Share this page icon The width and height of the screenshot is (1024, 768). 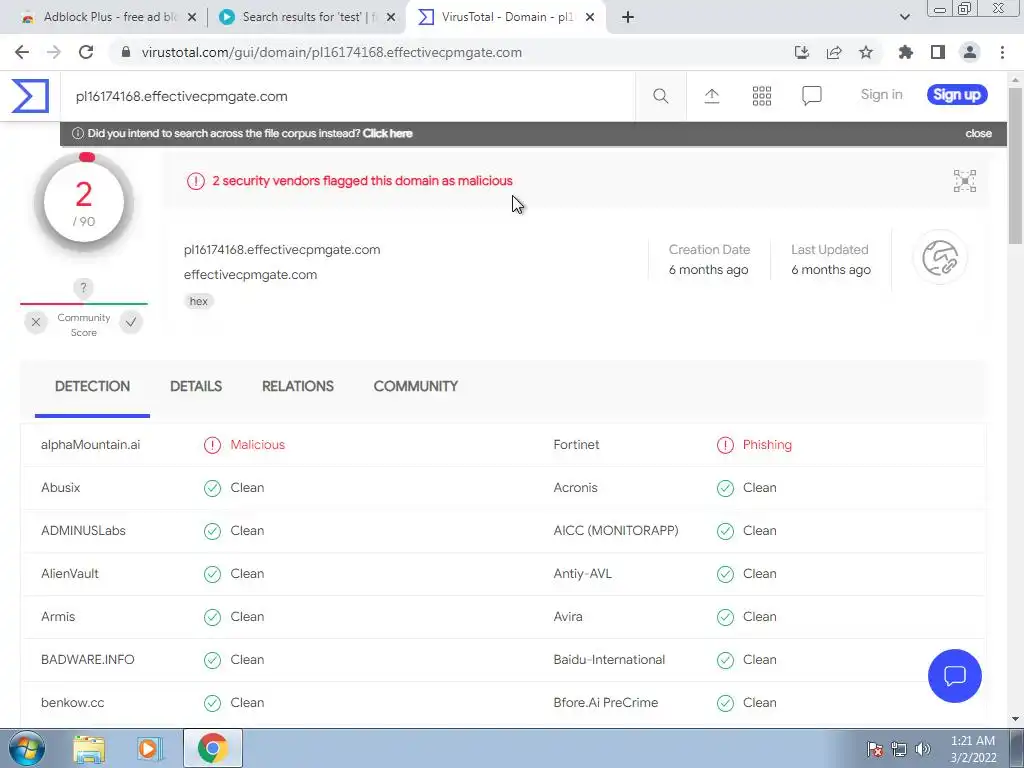click(x=834, y=52)
